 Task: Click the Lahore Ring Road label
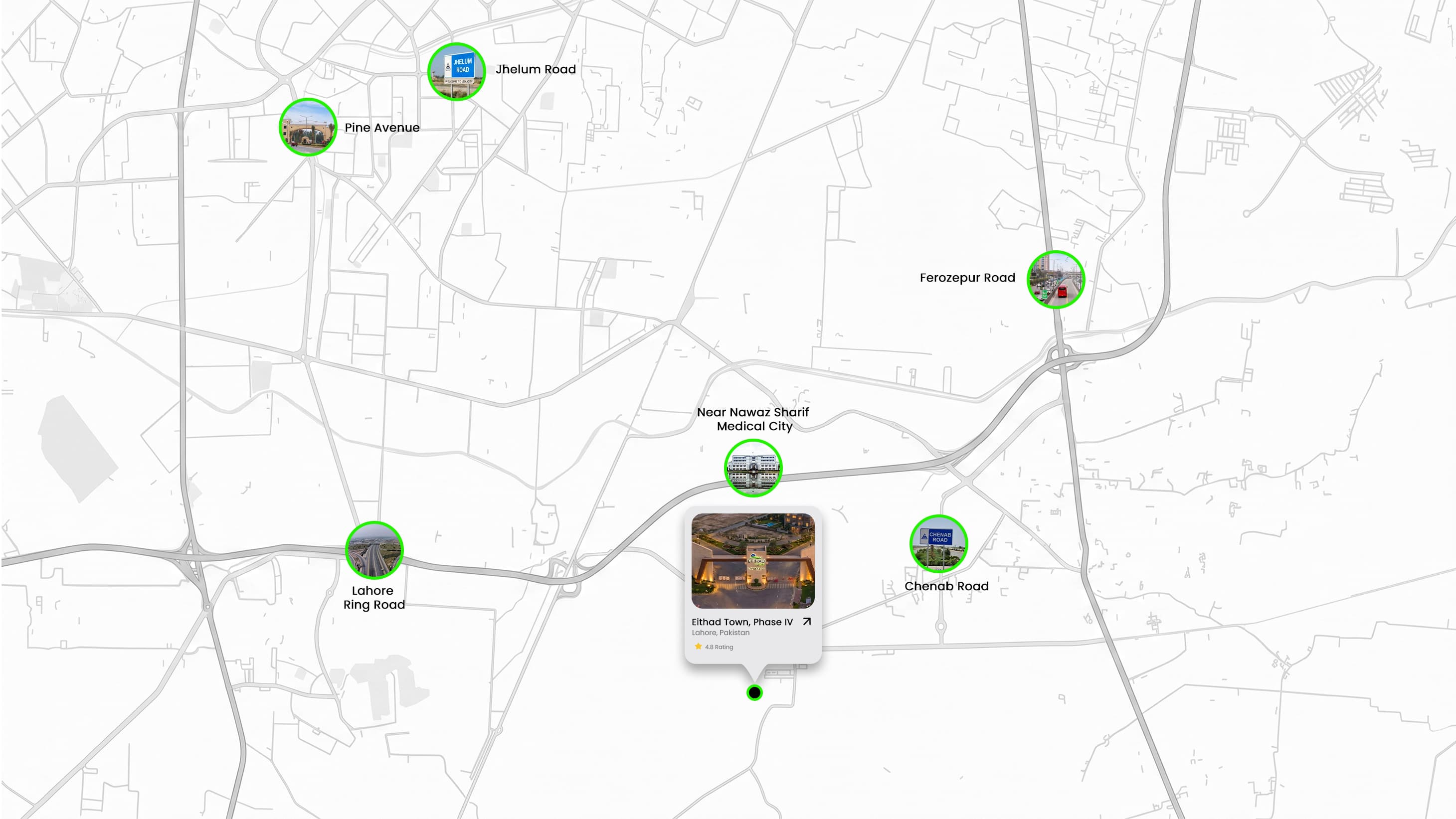pos(374,598)
